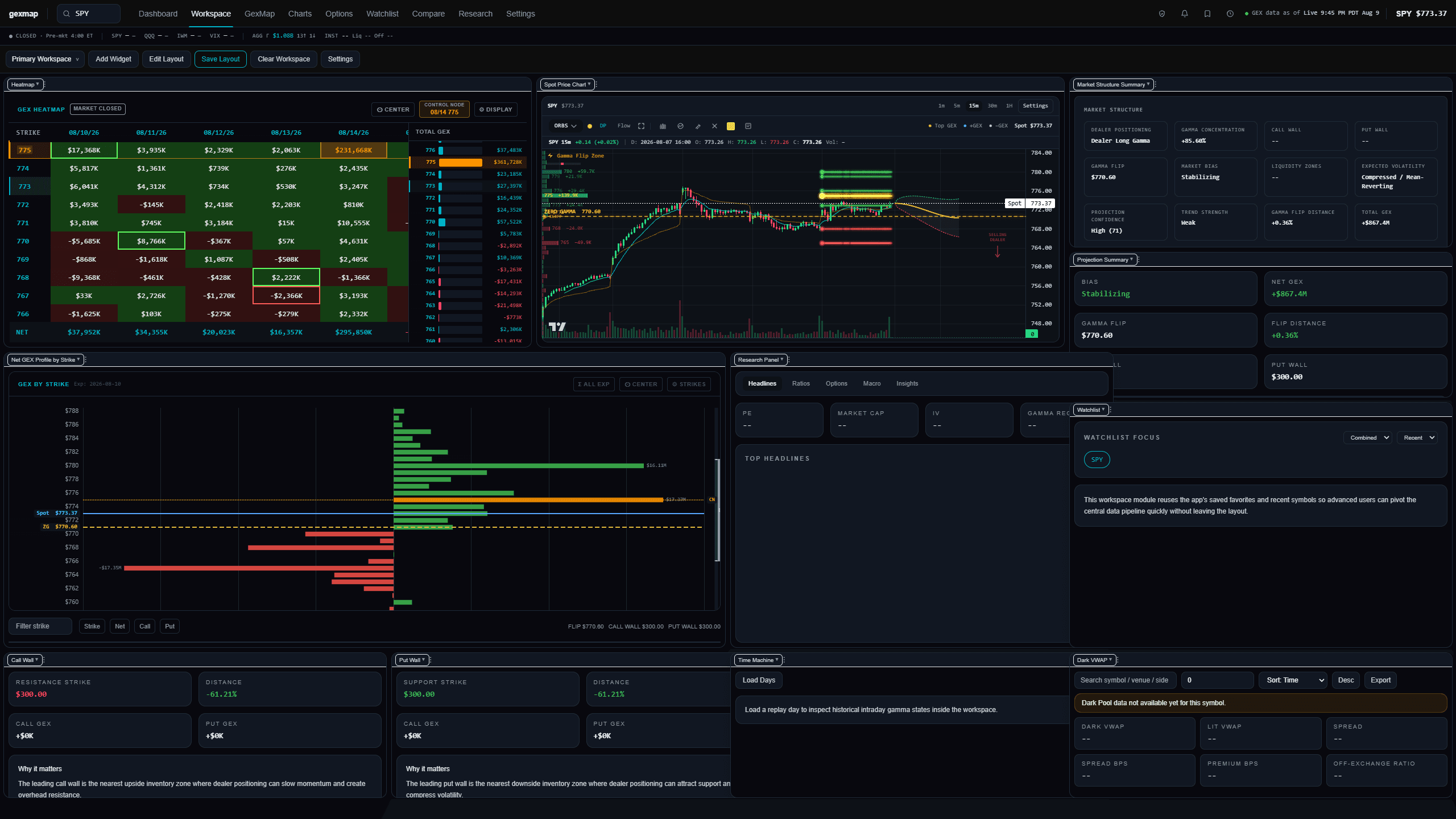Open the Dark VWAP widget dropdown
This screenshot has height=819, width=1456.
coord(1094,660)
